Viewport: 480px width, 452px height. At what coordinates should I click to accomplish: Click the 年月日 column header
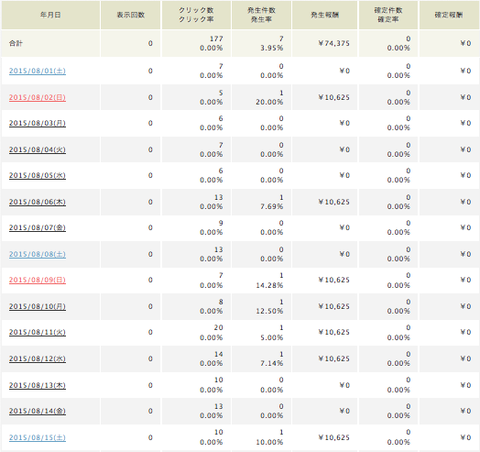(x=51, y=15)
